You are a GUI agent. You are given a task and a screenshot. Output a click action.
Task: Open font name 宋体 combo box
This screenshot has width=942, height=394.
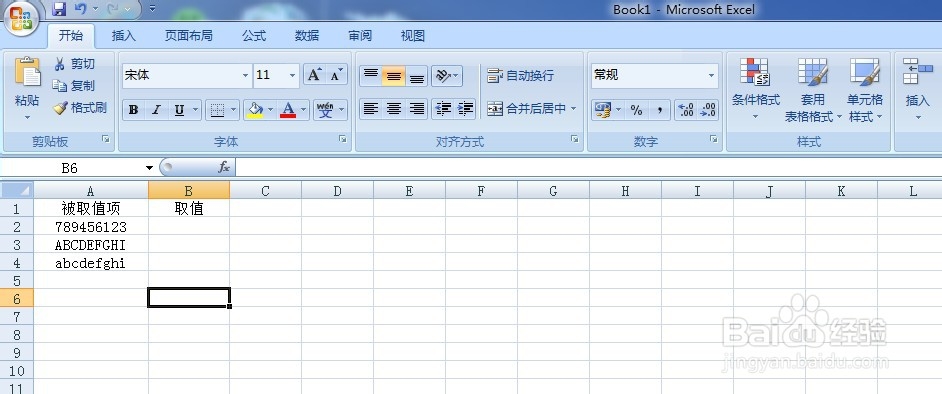tap(187, 75)
